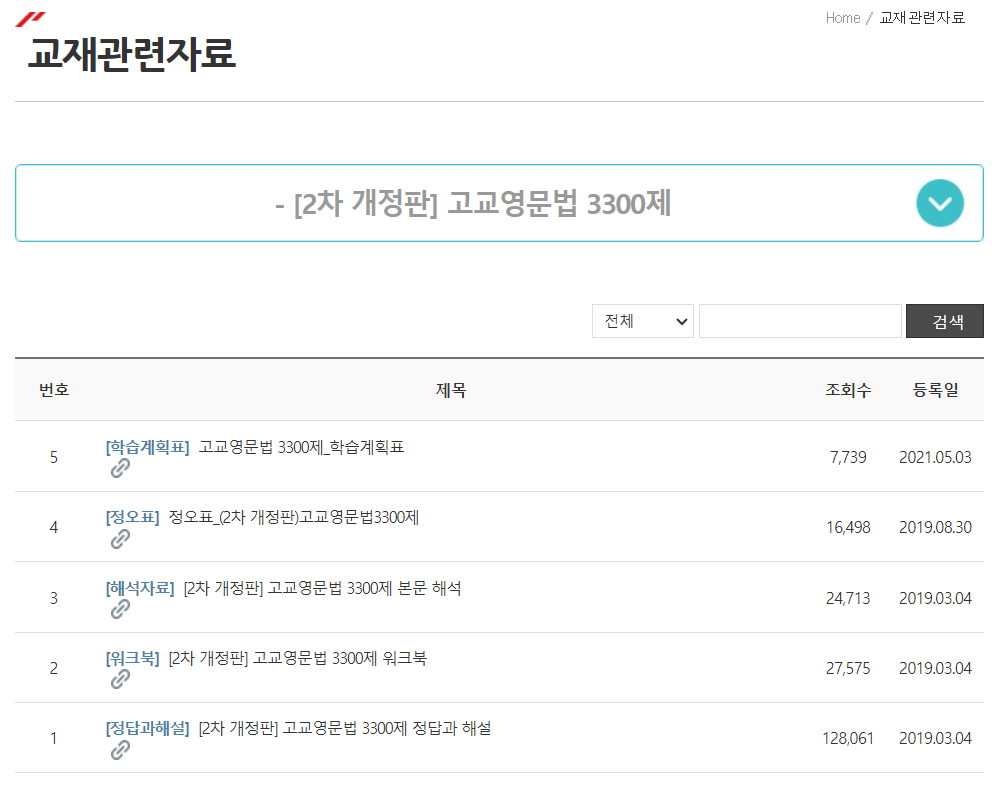Open 고교영문법 3300제_학습계획표 post
992x799 pixels.
pyautogui.click(x=301, y=447)
